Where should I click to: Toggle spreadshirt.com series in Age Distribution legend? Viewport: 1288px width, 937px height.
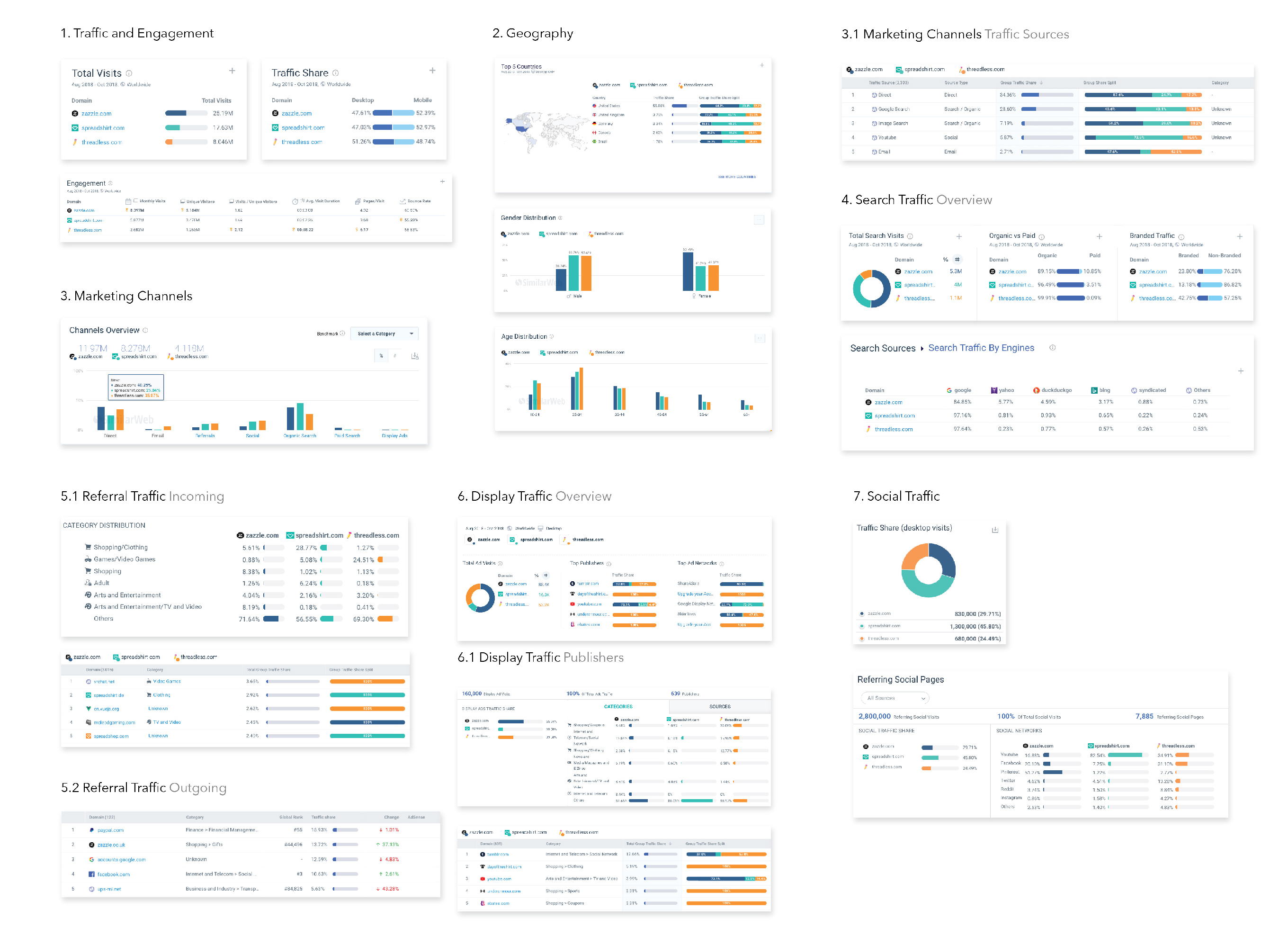tap(559, 352)
